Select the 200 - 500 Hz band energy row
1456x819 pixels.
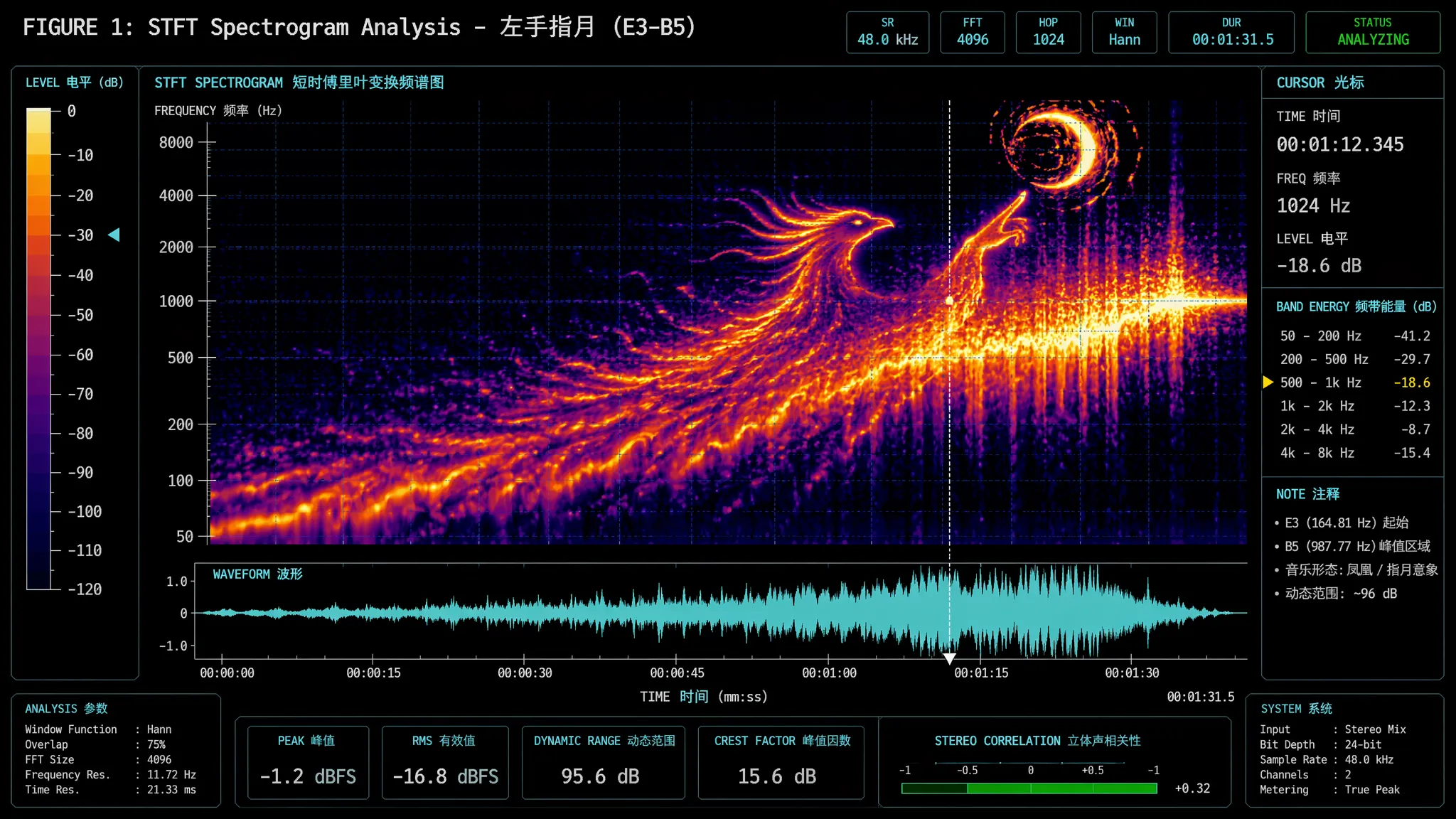pos(1354,359)
